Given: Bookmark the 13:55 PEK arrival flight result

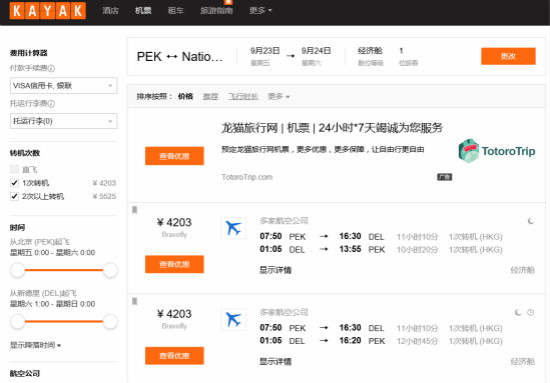Looking at the screenshot, I should coord(135,210).
